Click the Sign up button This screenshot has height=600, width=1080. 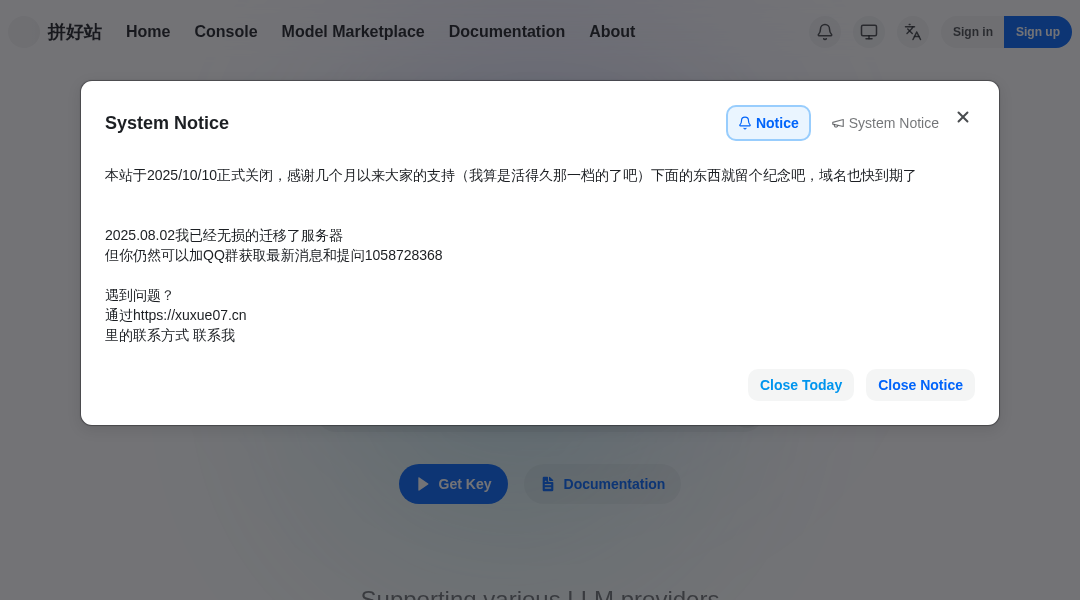pyautogui.click(x=1037, y=32)
